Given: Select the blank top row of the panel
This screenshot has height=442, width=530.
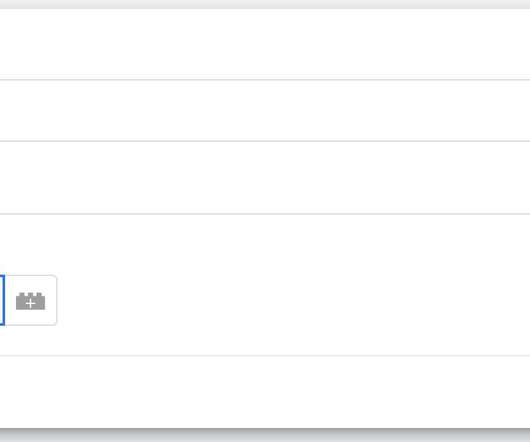Looking at the screenshot, I should tap(265, 44).
